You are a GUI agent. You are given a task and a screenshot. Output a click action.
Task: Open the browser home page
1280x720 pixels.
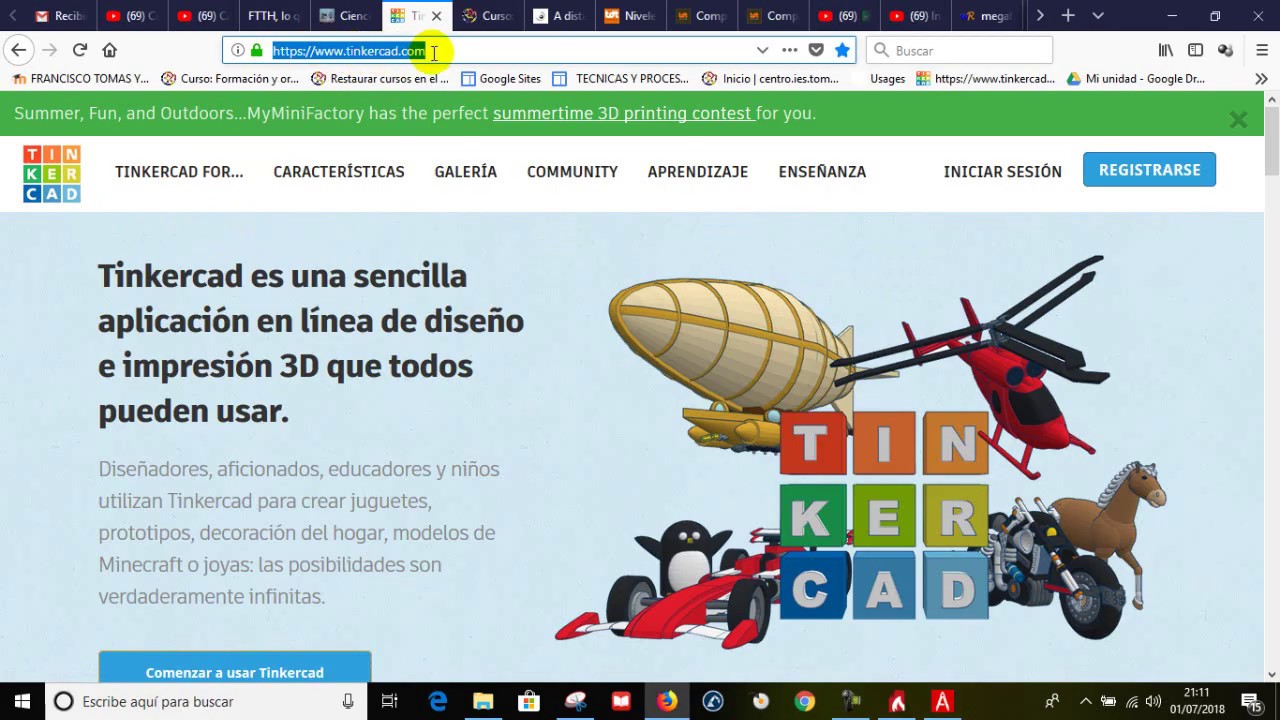point(110,50)
